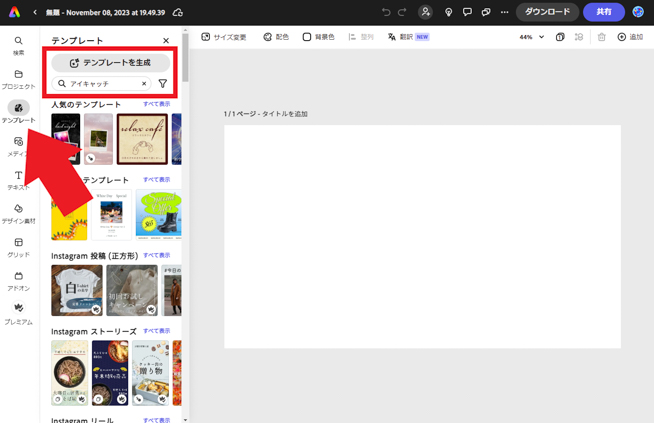Open the Grid (グリッド) sidebar icon

pyautogui.click(x=18, y=247)
